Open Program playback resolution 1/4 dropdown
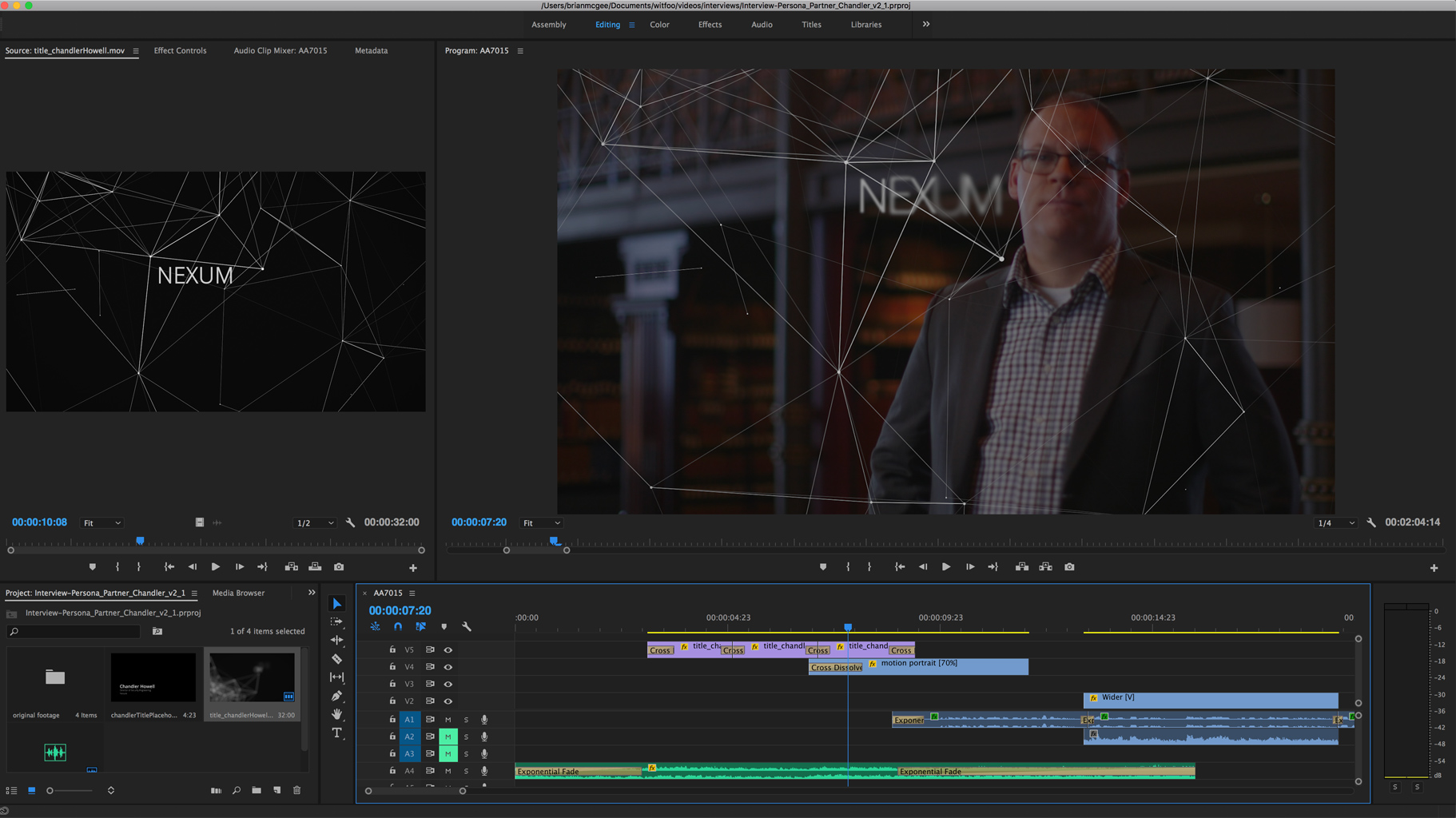The width and height of the screenshot is (1456, 818). [1336, 523]
